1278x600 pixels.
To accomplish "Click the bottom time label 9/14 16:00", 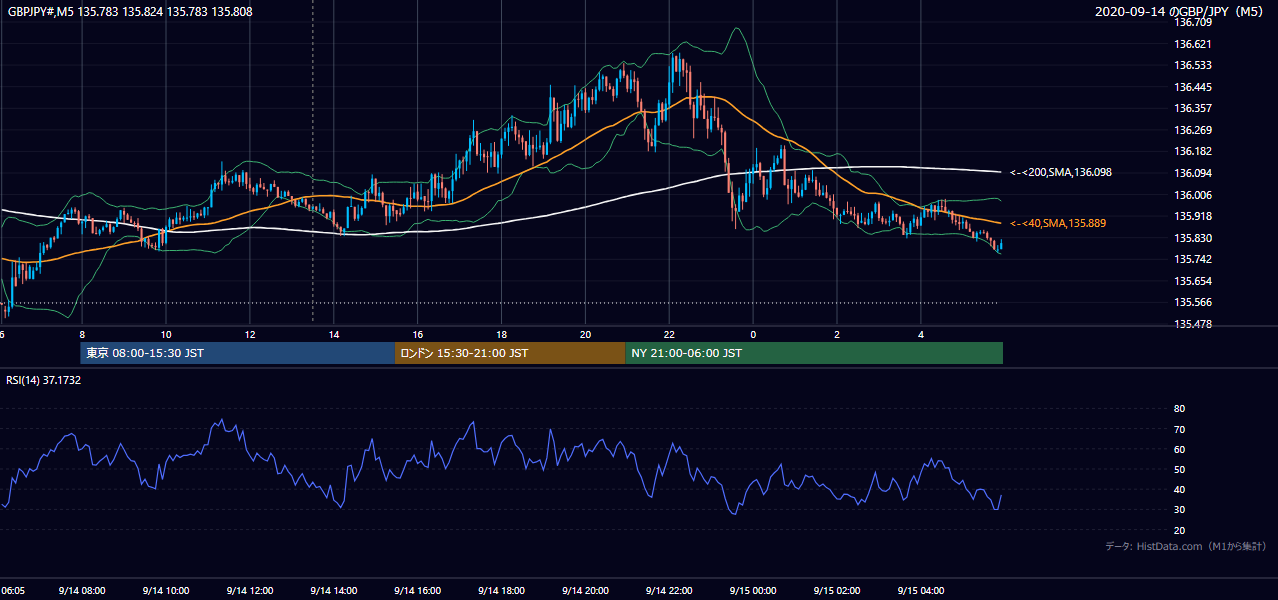I will tap(418, 591).
